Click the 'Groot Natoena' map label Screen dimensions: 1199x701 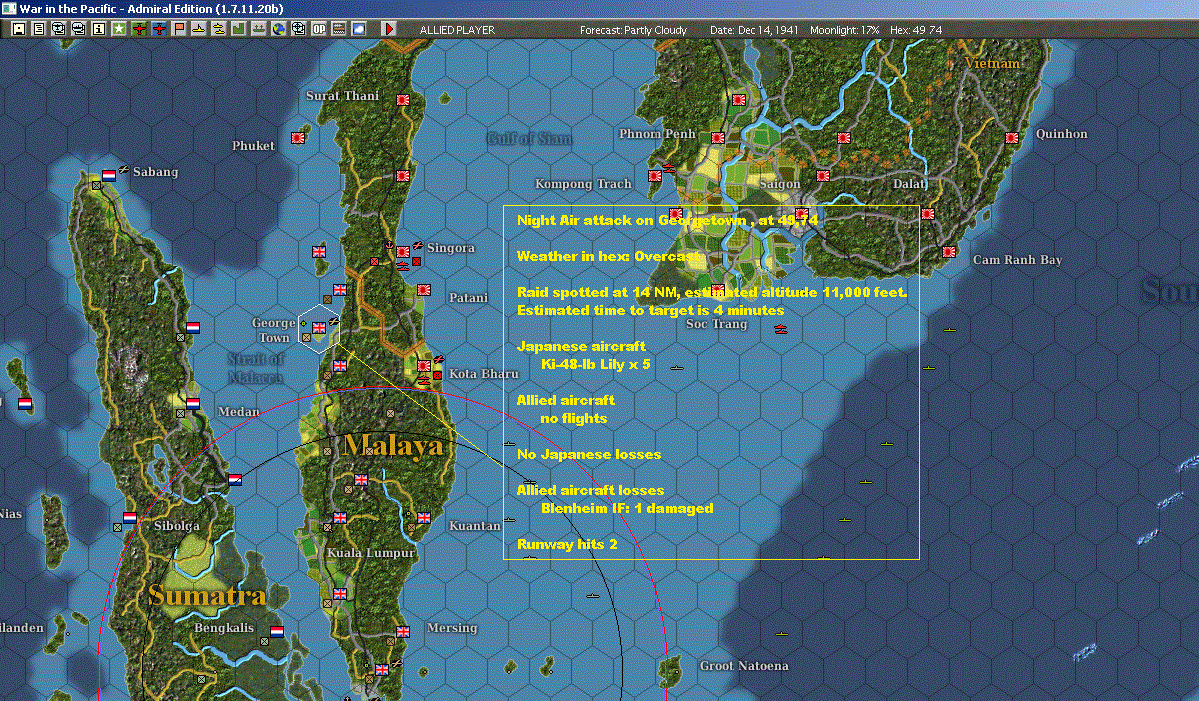click(744, 666)
